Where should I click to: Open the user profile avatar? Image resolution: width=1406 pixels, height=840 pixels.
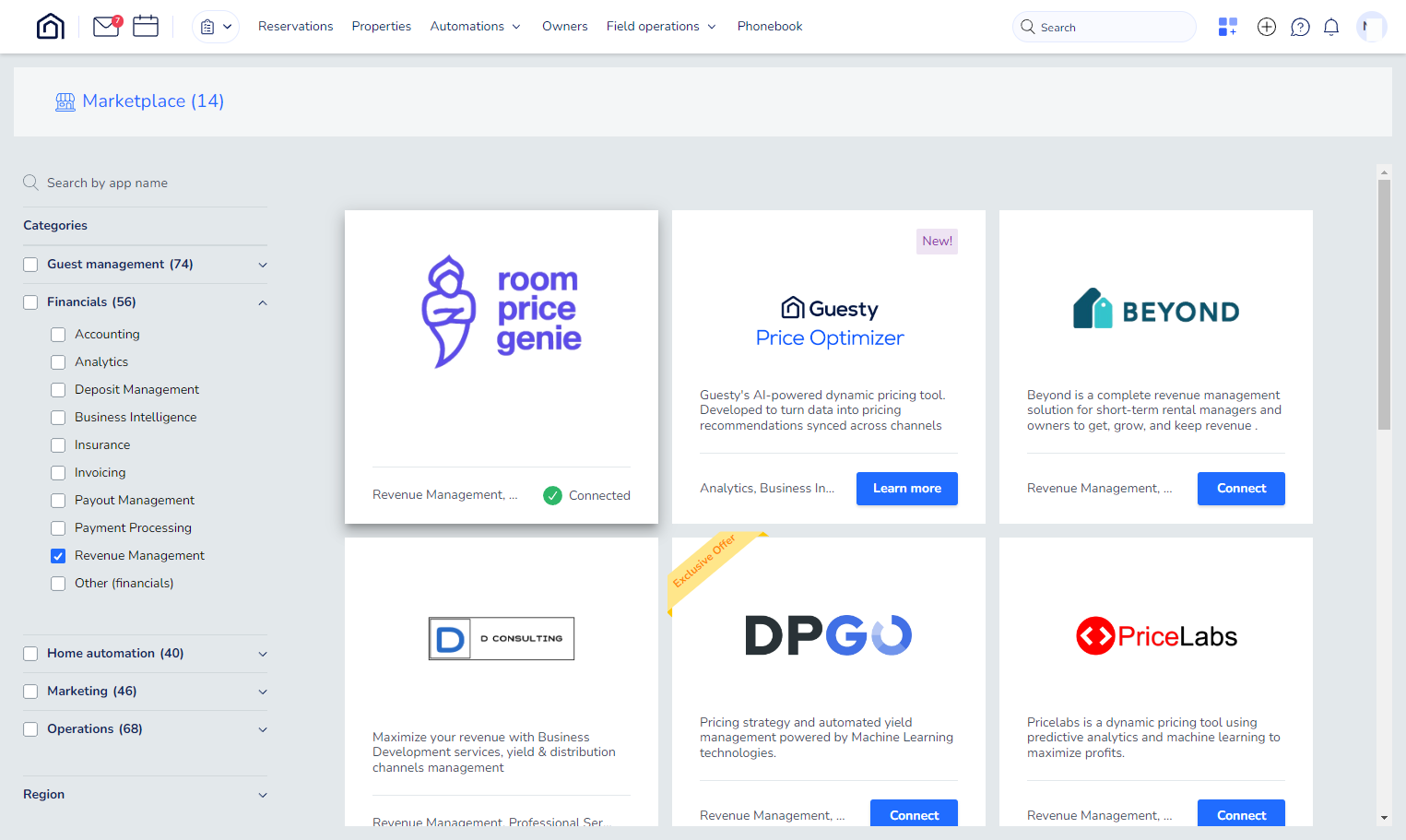pyautogui.click(x=1372, y=27)
